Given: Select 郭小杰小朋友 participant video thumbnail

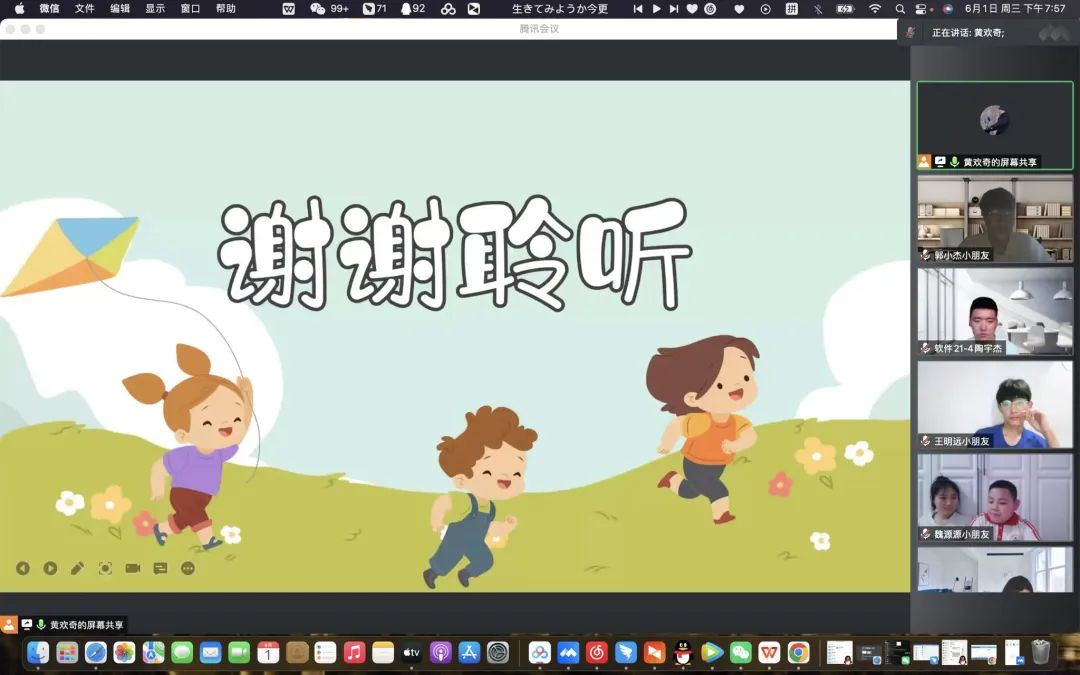Looking at the screenshot, I should [x=995, y=219].
